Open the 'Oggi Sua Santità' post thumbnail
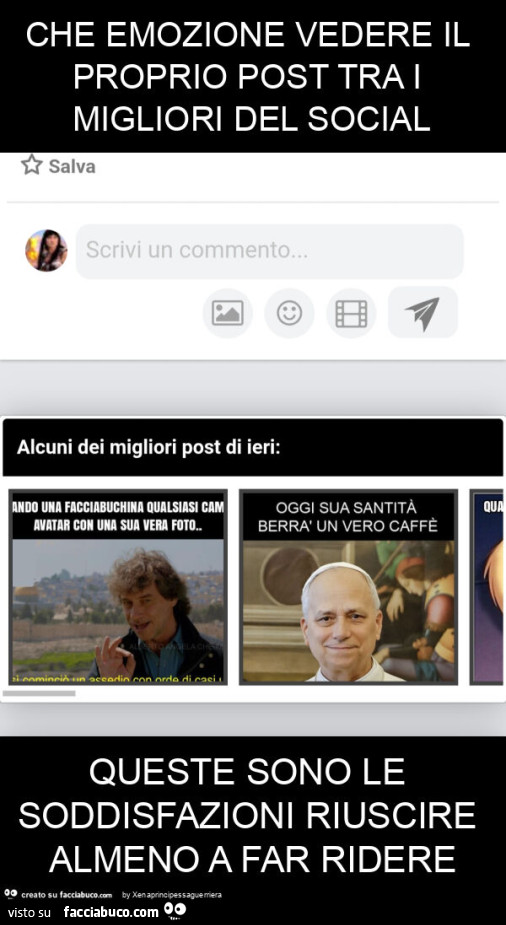Screen dimensions: 506x925 click(x=348, y=587)
